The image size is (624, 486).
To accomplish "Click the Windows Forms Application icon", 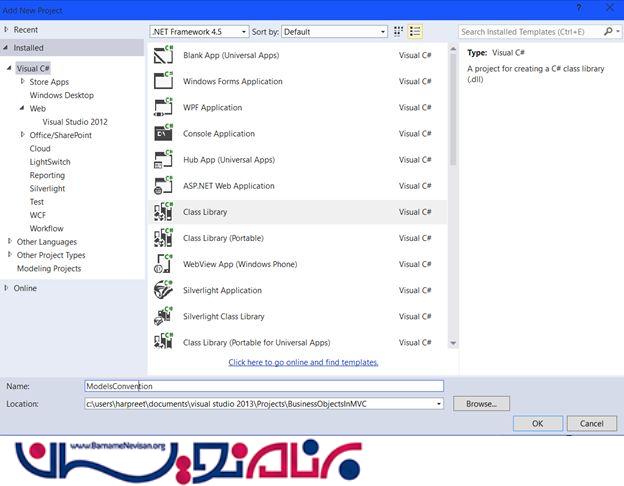I will pos(164,81).
